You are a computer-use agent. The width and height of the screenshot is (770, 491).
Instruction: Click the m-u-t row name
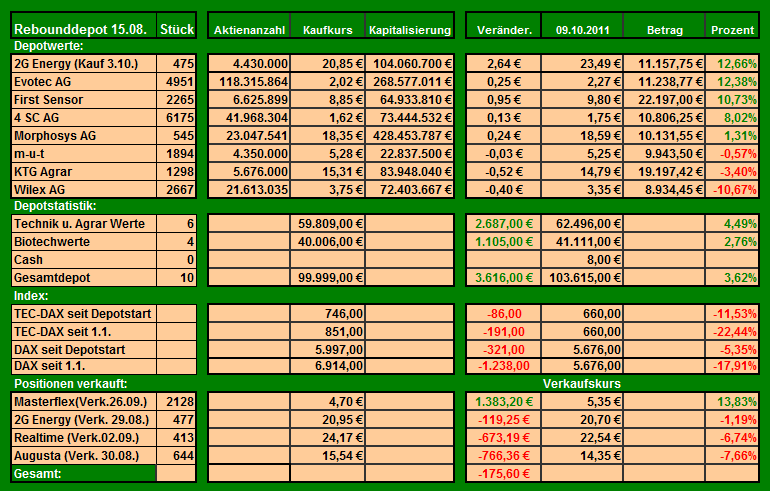(84, 154)
